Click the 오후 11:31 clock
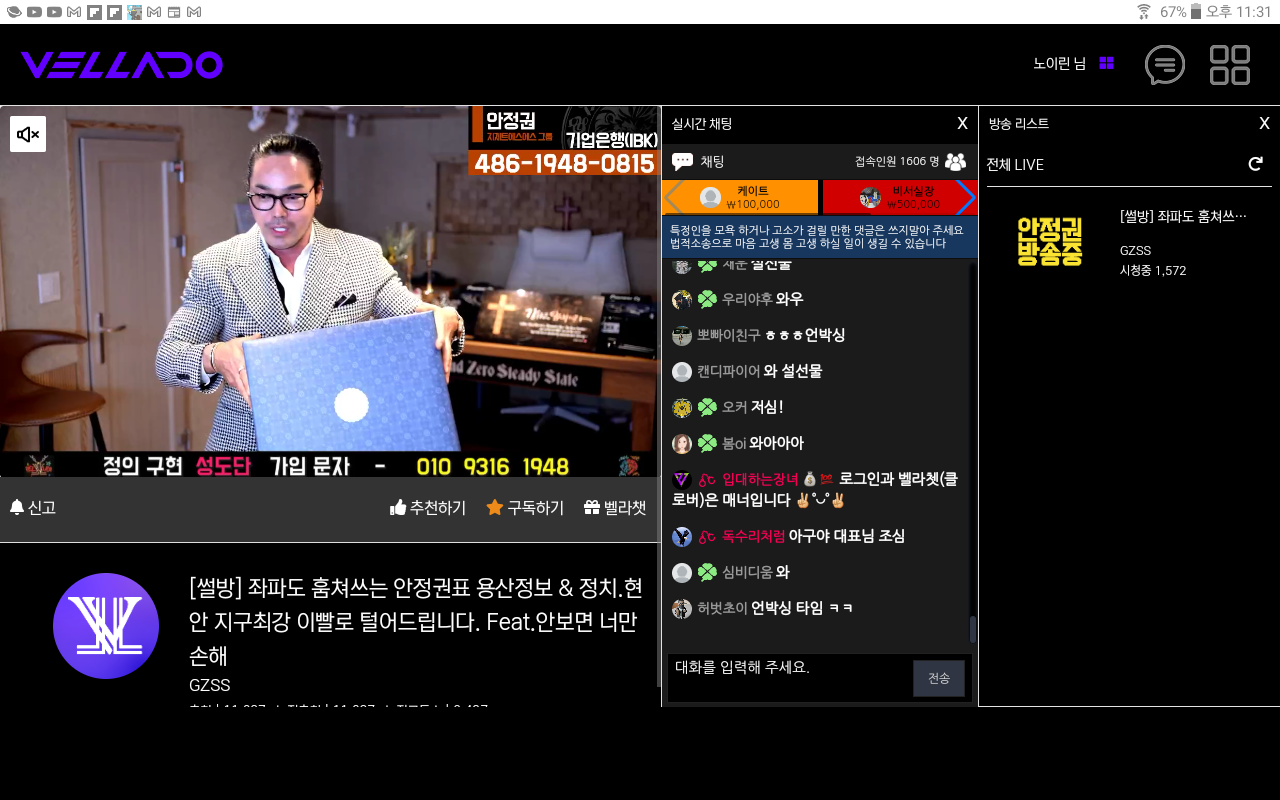This screenshot has height=800, width=1280. [x=1238, y=12]
